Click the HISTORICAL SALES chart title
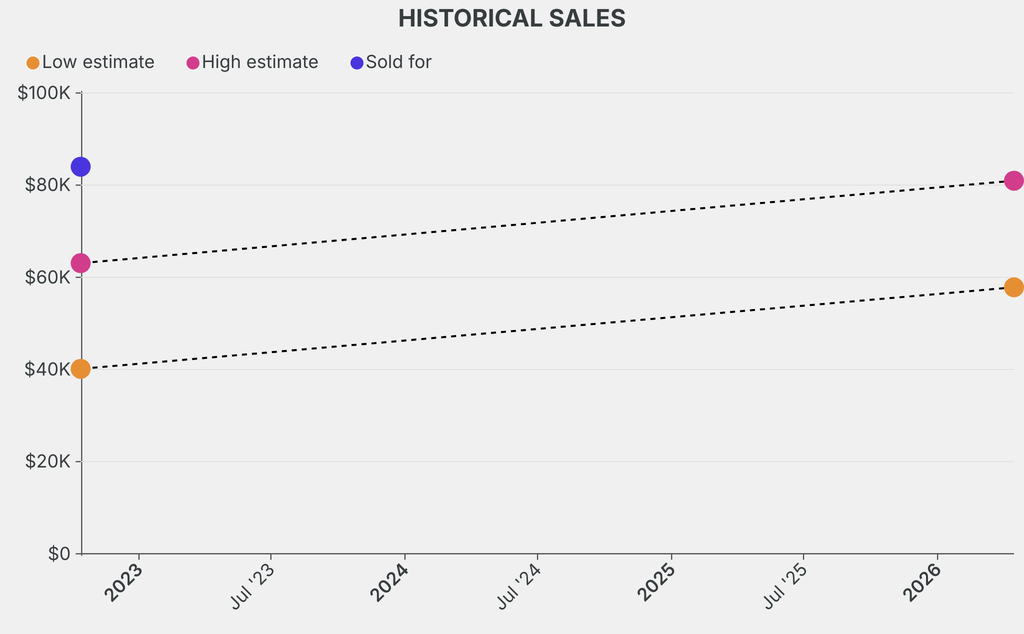The height and width of the screenshot is (634, 1024). click(512, 18)
